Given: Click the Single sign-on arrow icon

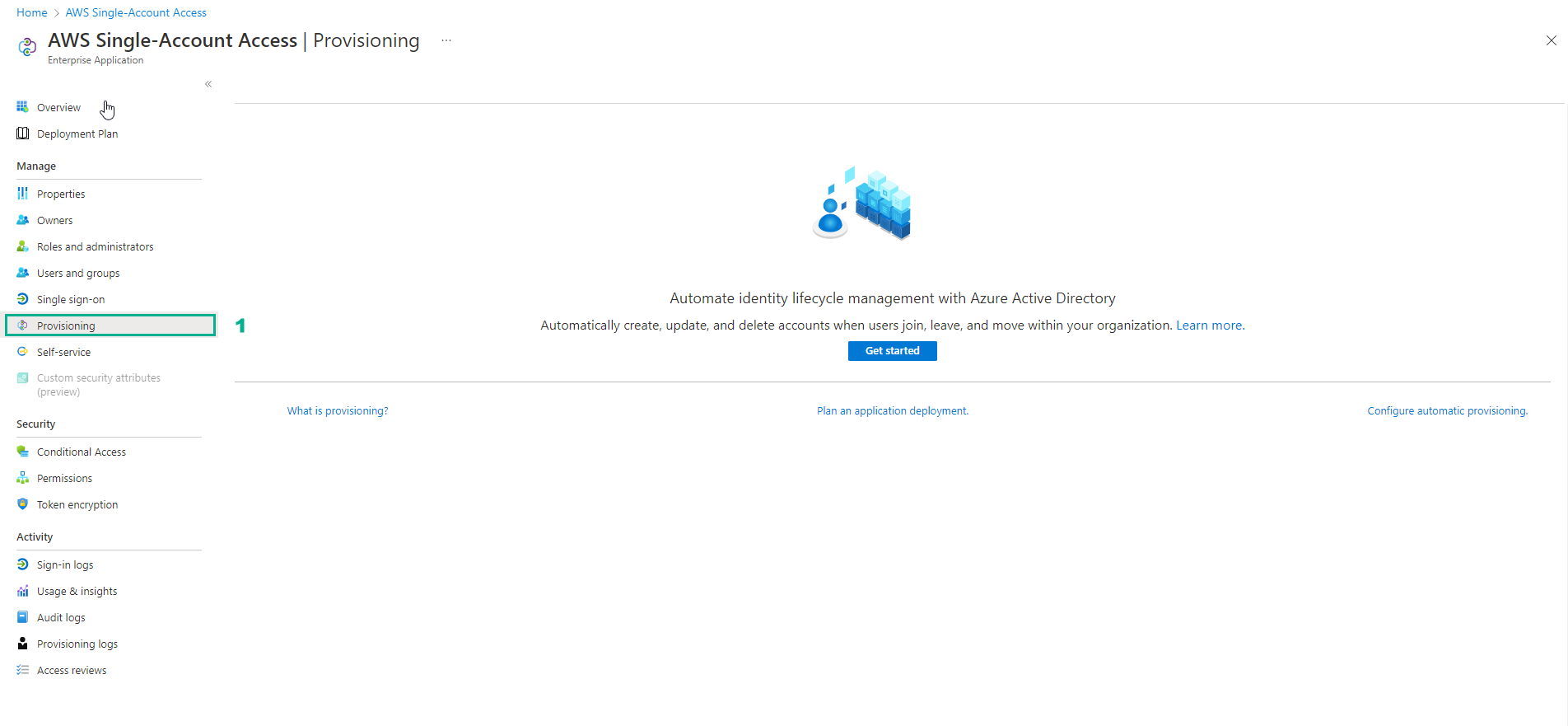Looking at the screenshot, I should click(x=22, y=299).
